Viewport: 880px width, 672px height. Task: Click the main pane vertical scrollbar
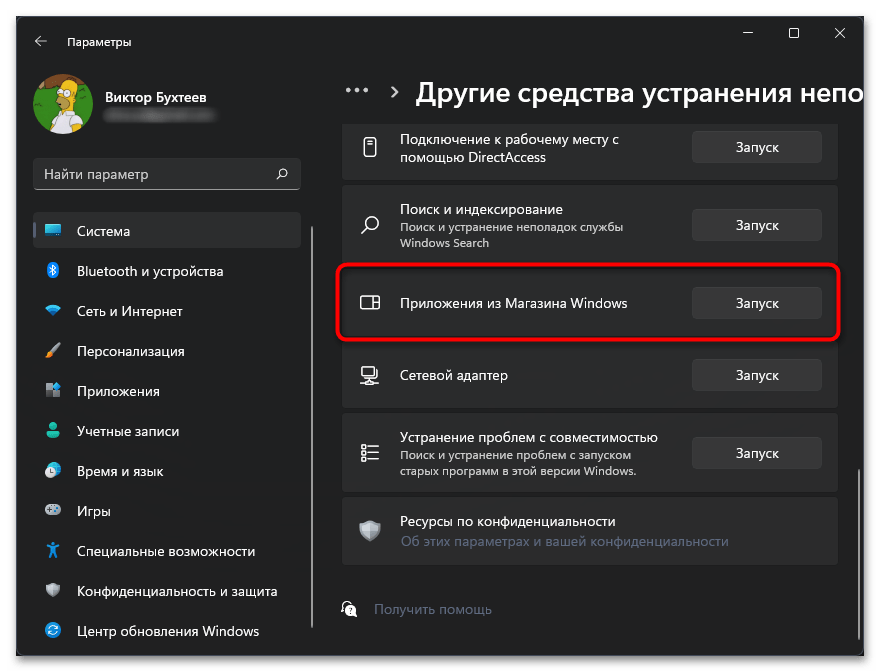click(x=859, y=554)
